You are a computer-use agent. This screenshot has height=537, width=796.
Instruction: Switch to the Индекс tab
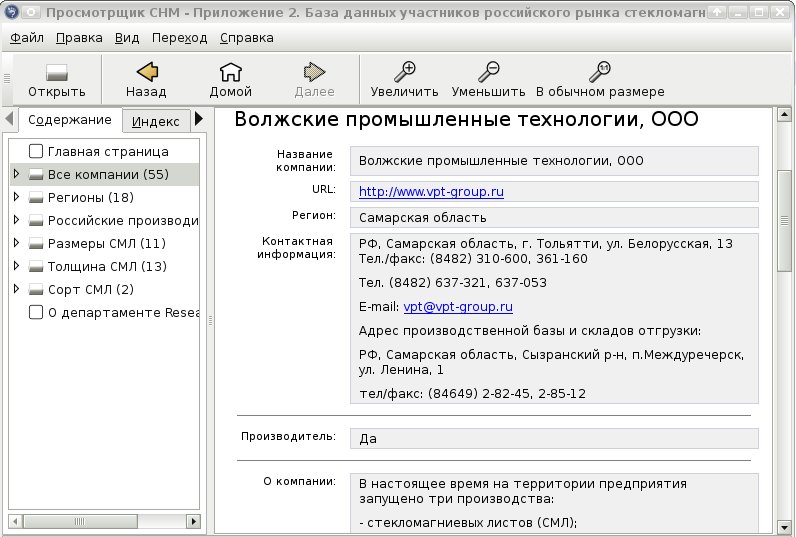click(156, 121)
